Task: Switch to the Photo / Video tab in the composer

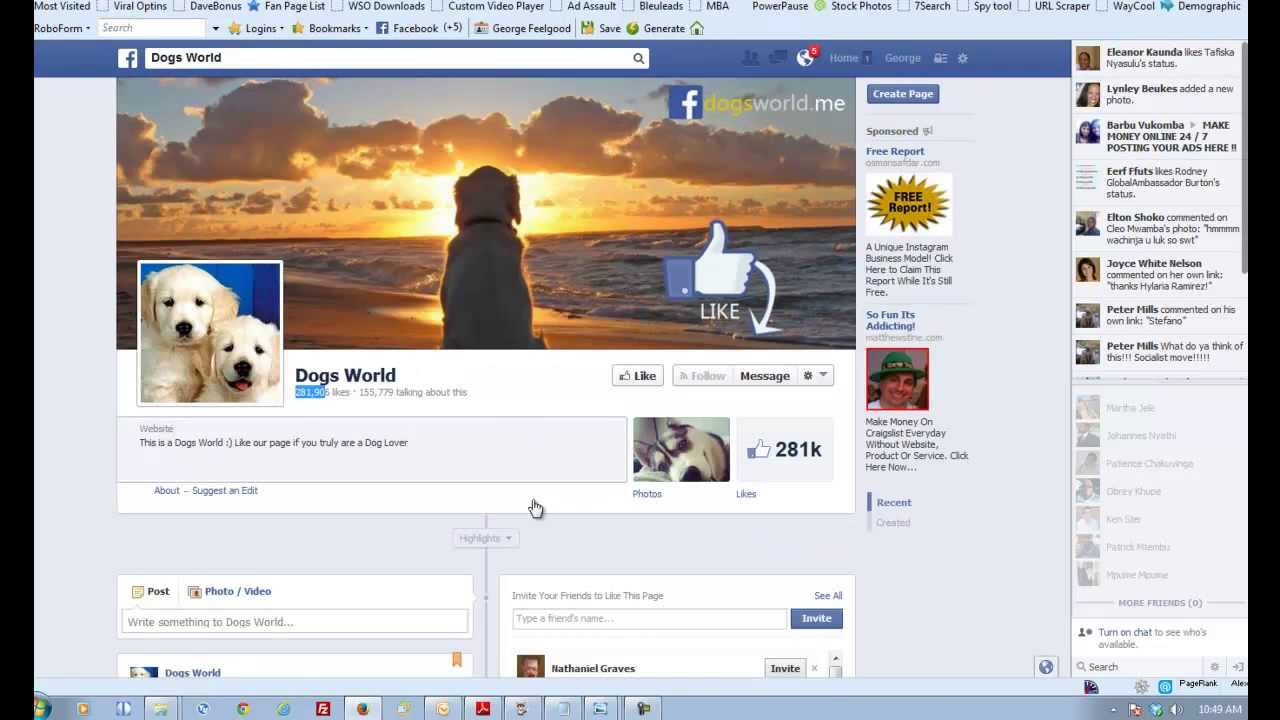Action: (x=230, y=591)
